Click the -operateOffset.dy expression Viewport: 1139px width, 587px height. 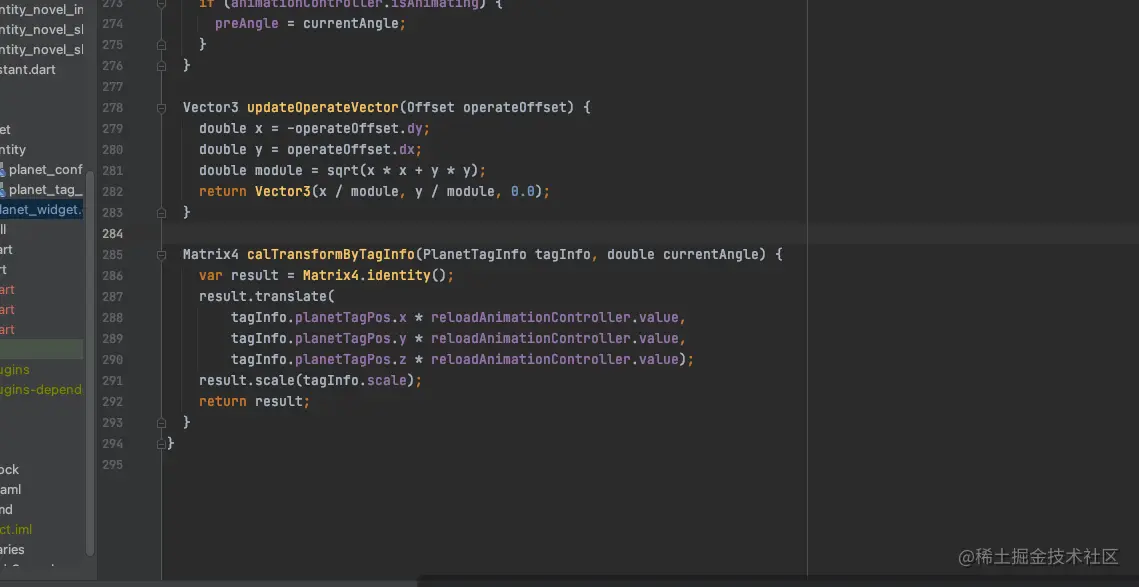354,129
